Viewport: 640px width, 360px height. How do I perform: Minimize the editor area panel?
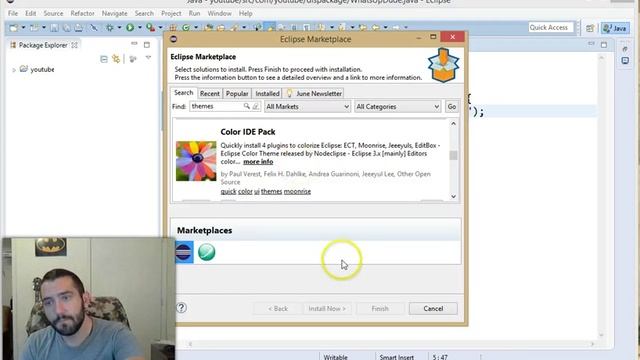click(x=591, y=44)
